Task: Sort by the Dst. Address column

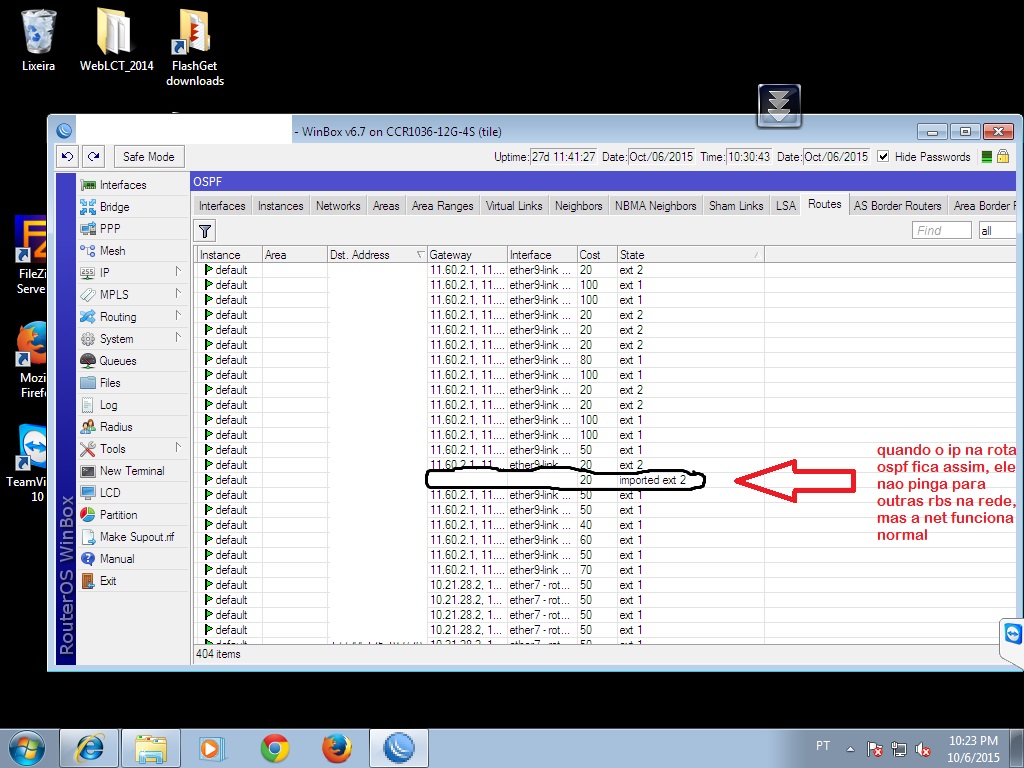Action: pyautogui.click(x=377, y=255)
